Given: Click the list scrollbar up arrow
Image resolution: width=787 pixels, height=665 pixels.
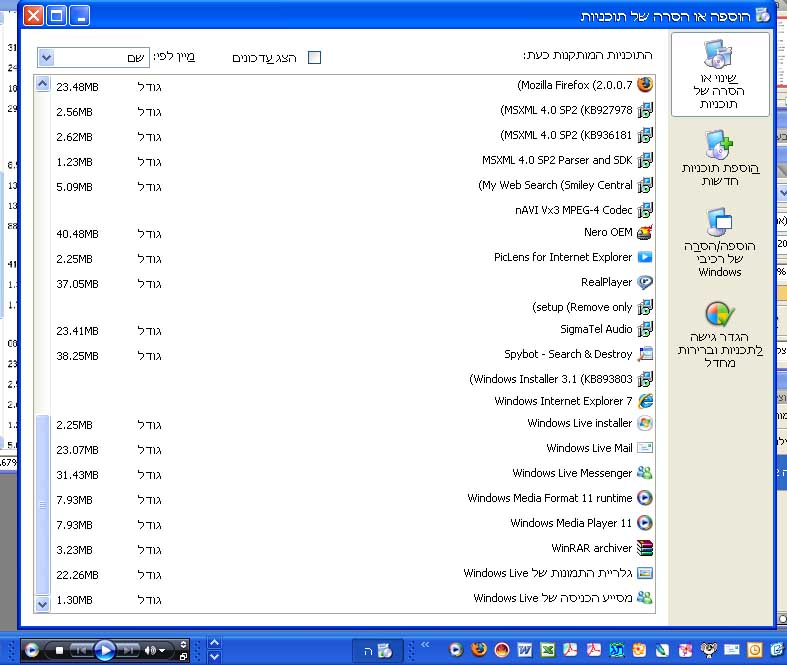Looking at the screenshot, I should click(x=43, y=84).
